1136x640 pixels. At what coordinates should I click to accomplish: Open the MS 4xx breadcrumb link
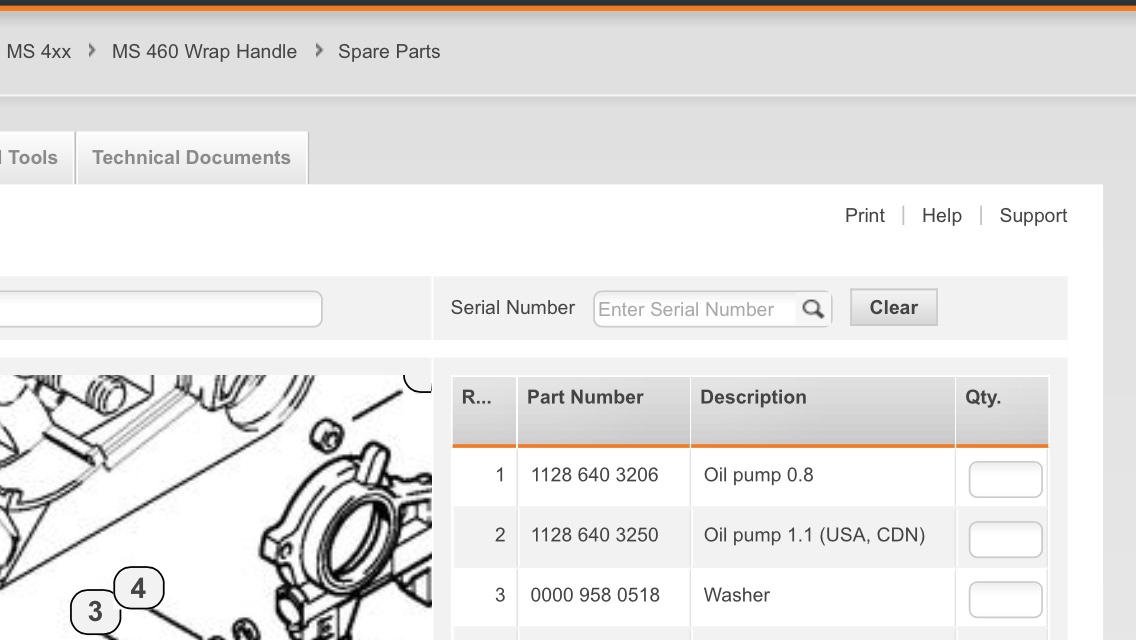tap(38, 51)
